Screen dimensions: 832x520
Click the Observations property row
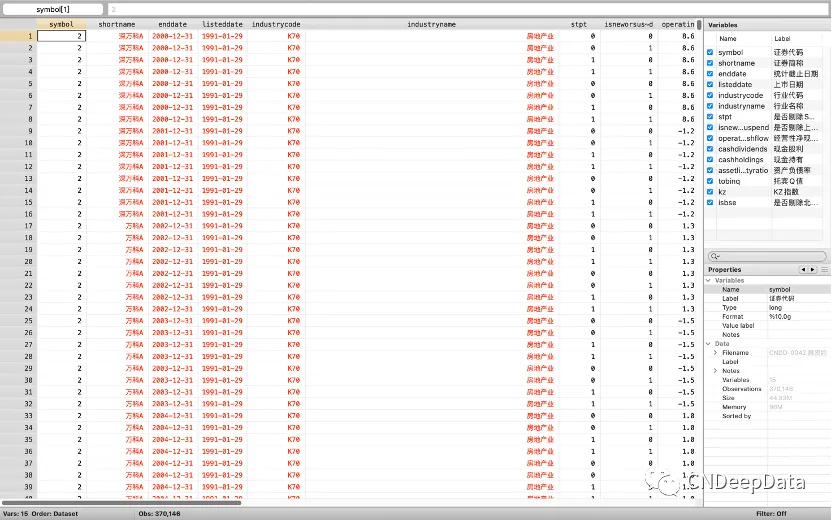pyautogui.click(x=768, y=389)
